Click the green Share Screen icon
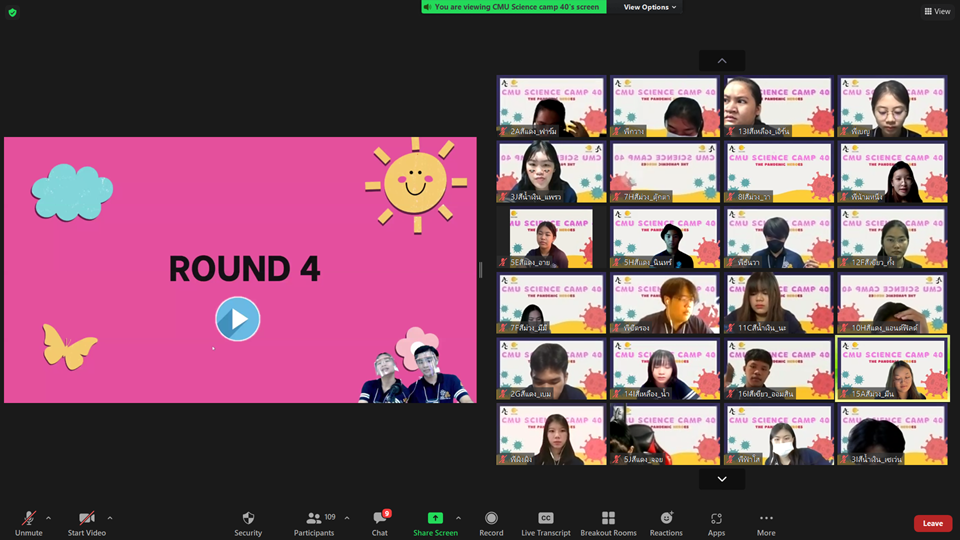Image resolution: width=960 pixels, height=540 pixels. coord(435,518)
